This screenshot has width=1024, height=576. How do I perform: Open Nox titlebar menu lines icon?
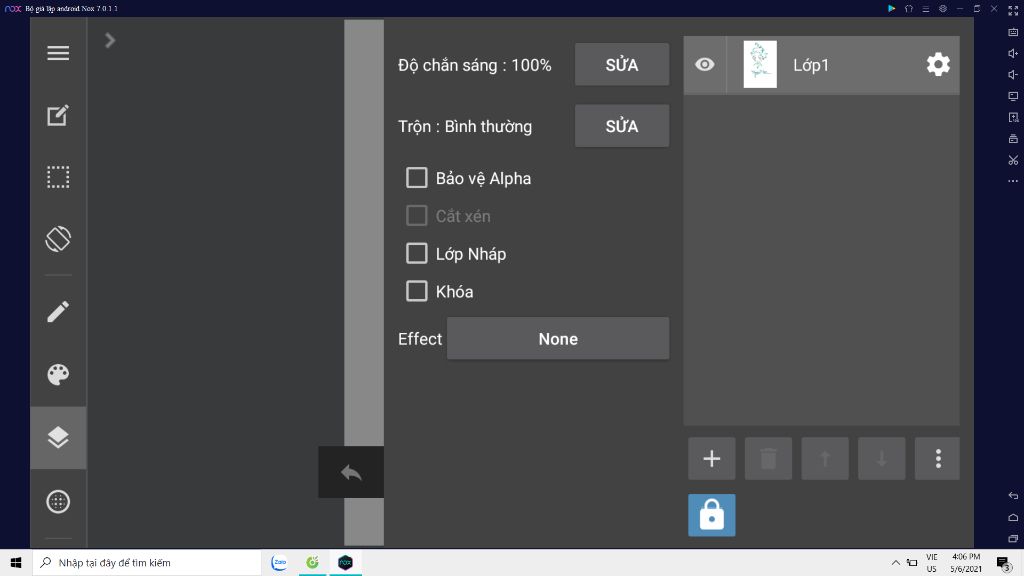pos(925,8)
